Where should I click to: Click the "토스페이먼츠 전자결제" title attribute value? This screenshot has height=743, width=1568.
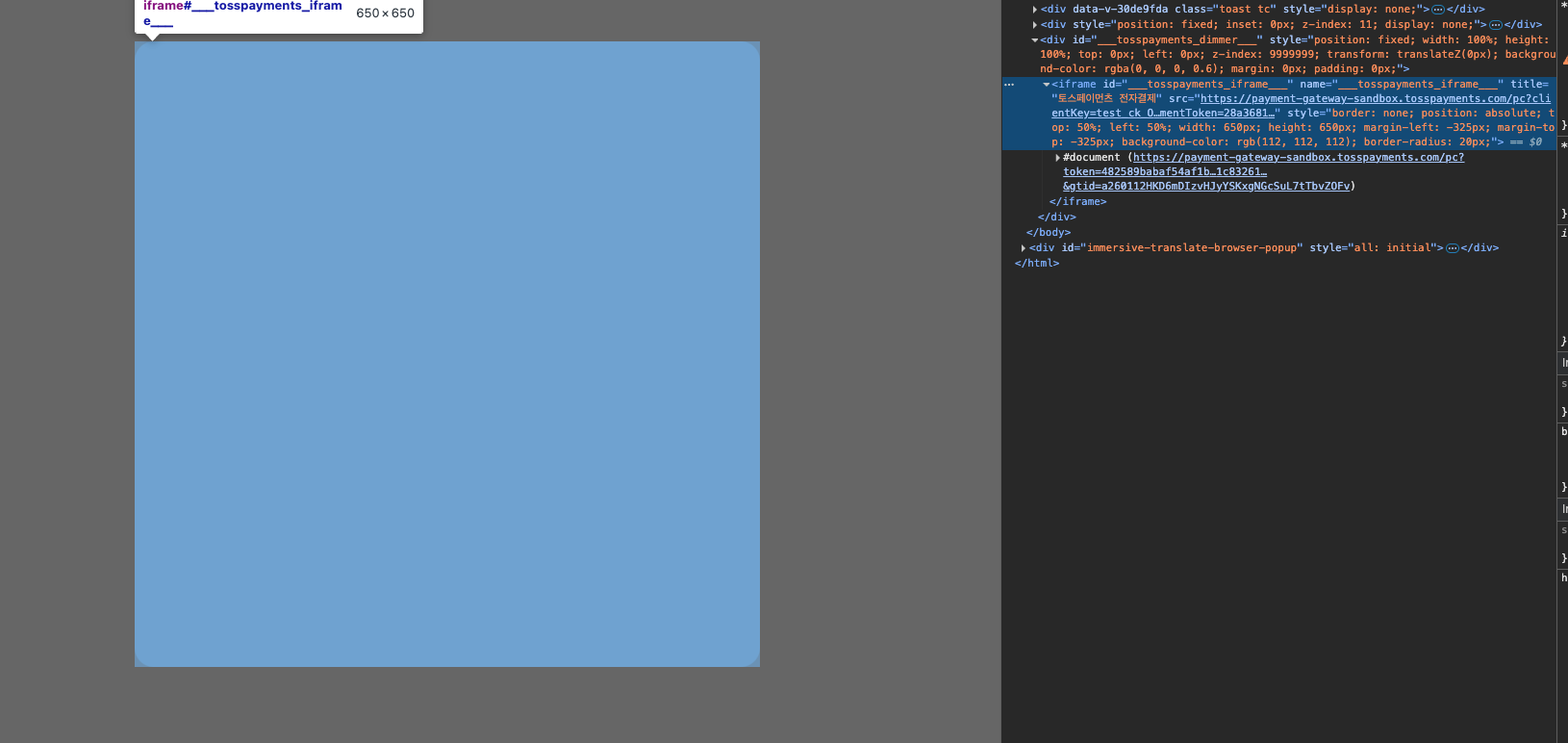(x=1107, y=99)
